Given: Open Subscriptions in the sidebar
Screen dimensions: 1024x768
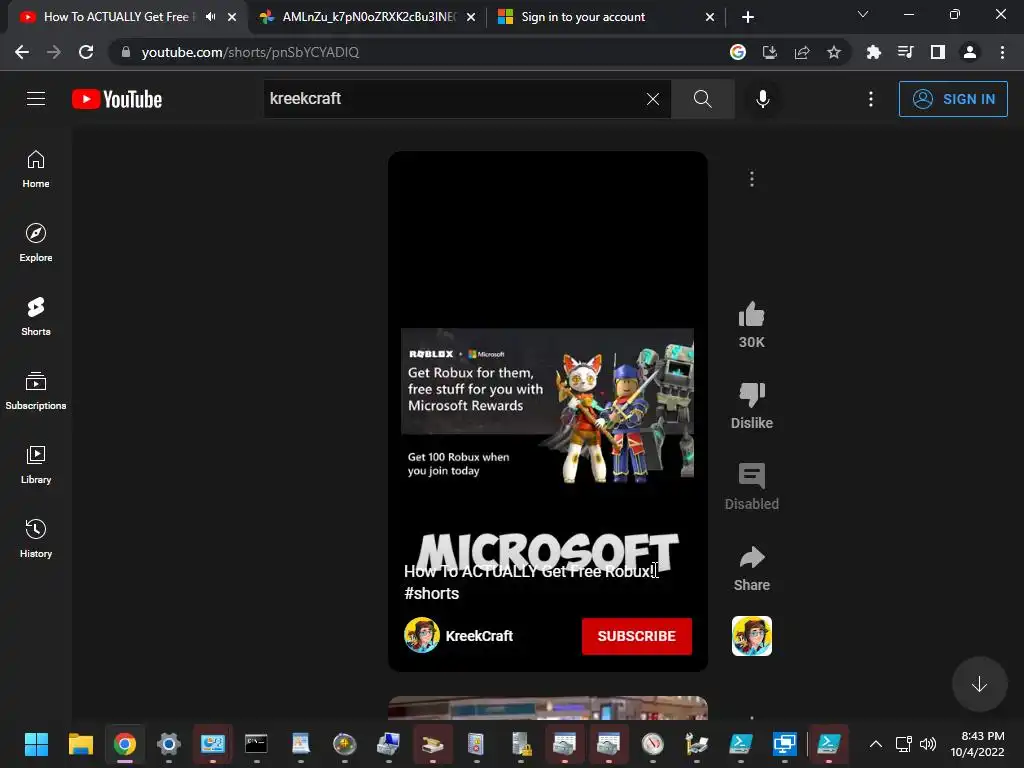Looking at the screenshot, I should click(36, 391).
